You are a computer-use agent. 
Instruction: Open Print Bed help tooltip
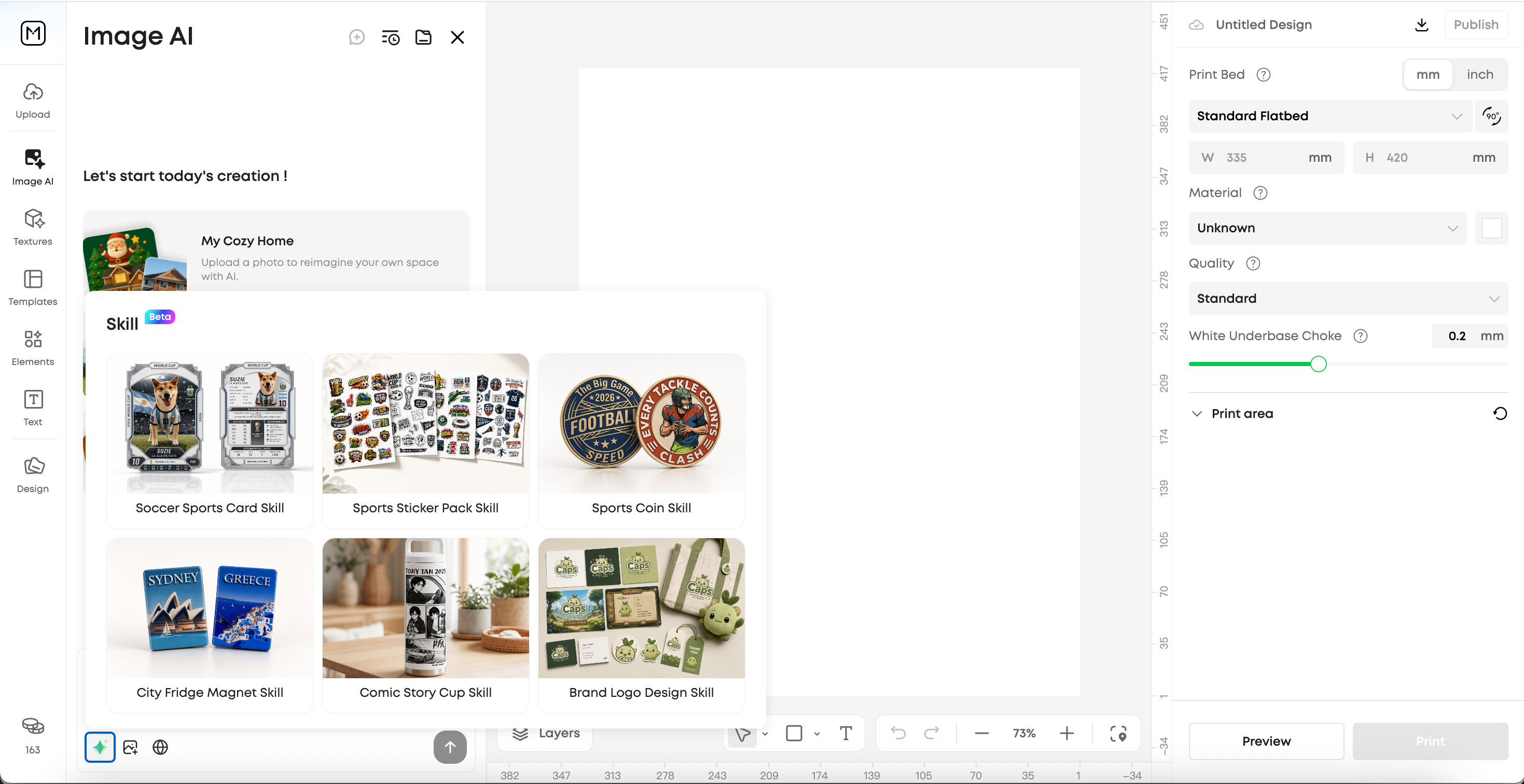point(1263,75)
